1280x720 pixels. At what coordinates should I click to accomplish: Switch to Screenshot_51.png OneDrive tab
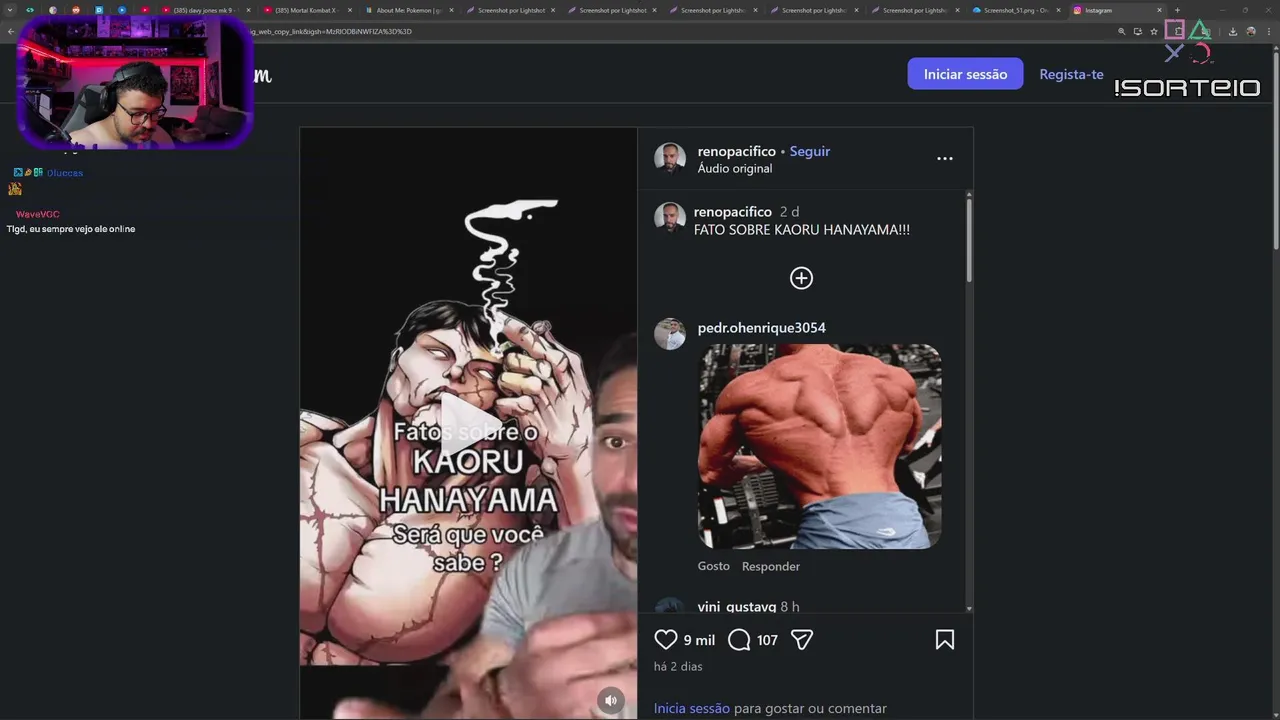click(x=1015, y=10)
